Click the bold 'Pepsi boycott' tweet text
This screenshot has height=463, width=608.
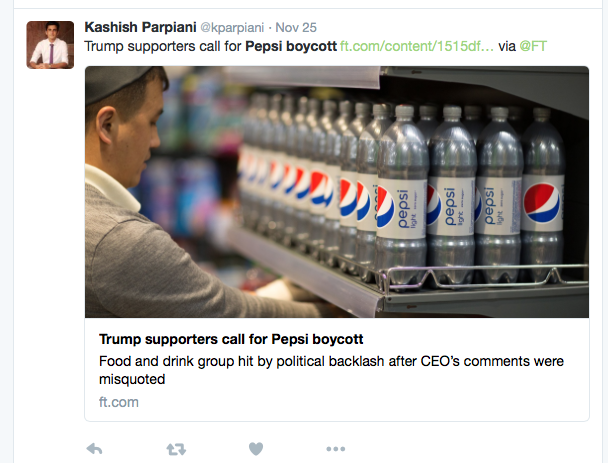tap(291, 46)
